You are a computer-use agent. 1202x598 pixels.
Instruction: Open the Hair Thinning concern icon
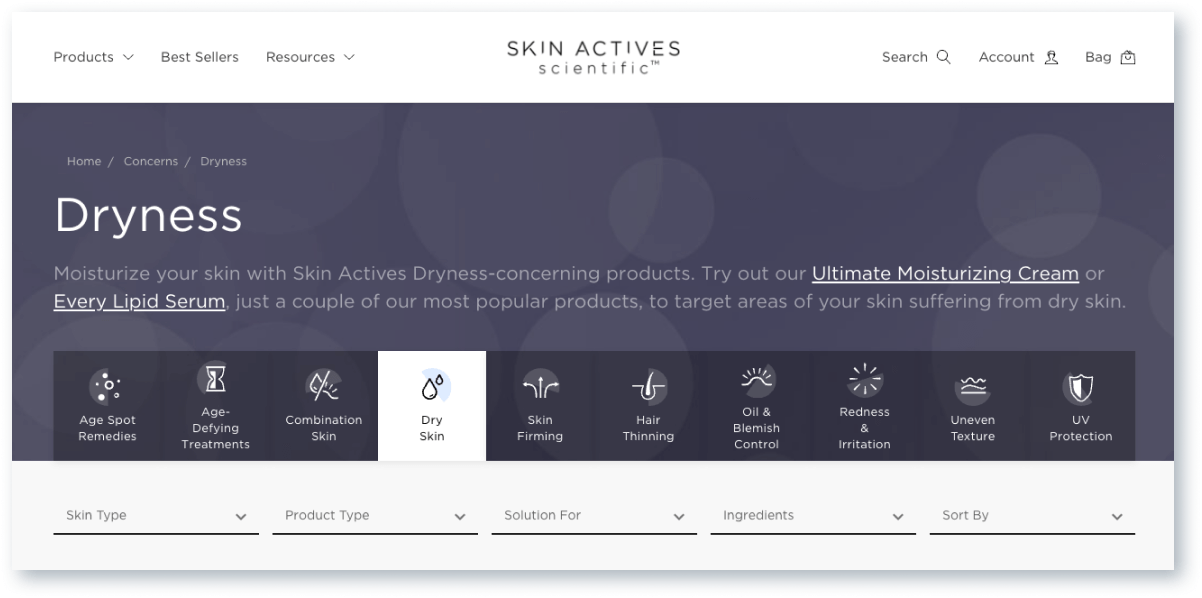648,386
